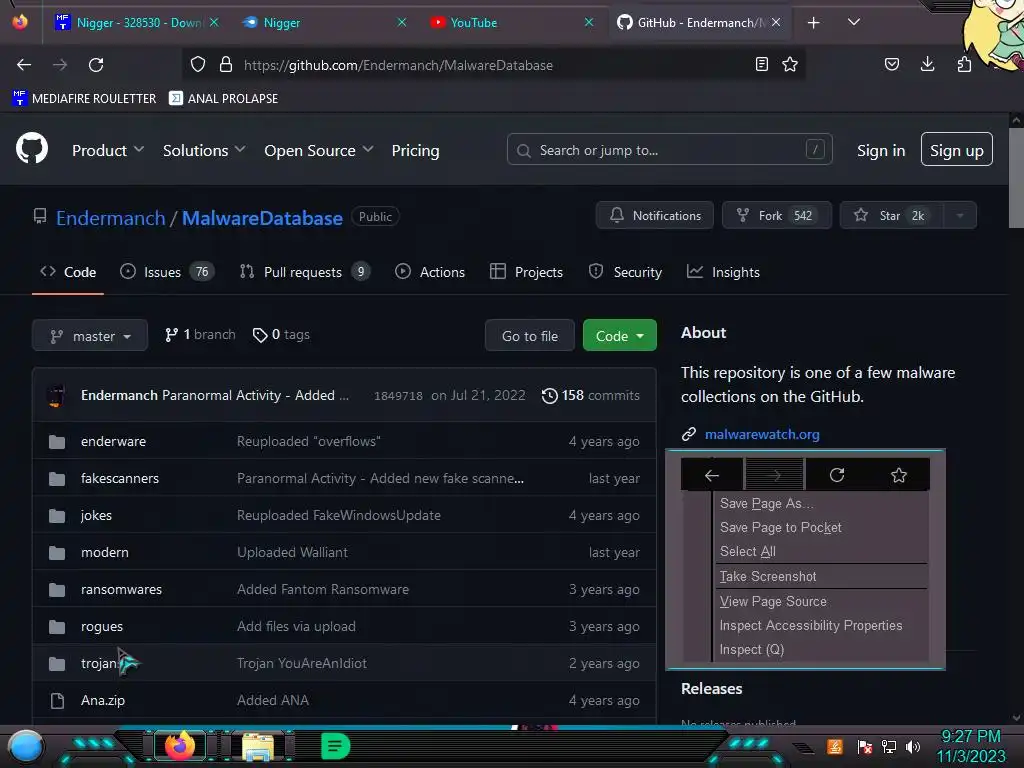This screenshot has width=1024, height=768.
Task: Switch to the YouTube browser tab
Action: (x=512, y=23)
